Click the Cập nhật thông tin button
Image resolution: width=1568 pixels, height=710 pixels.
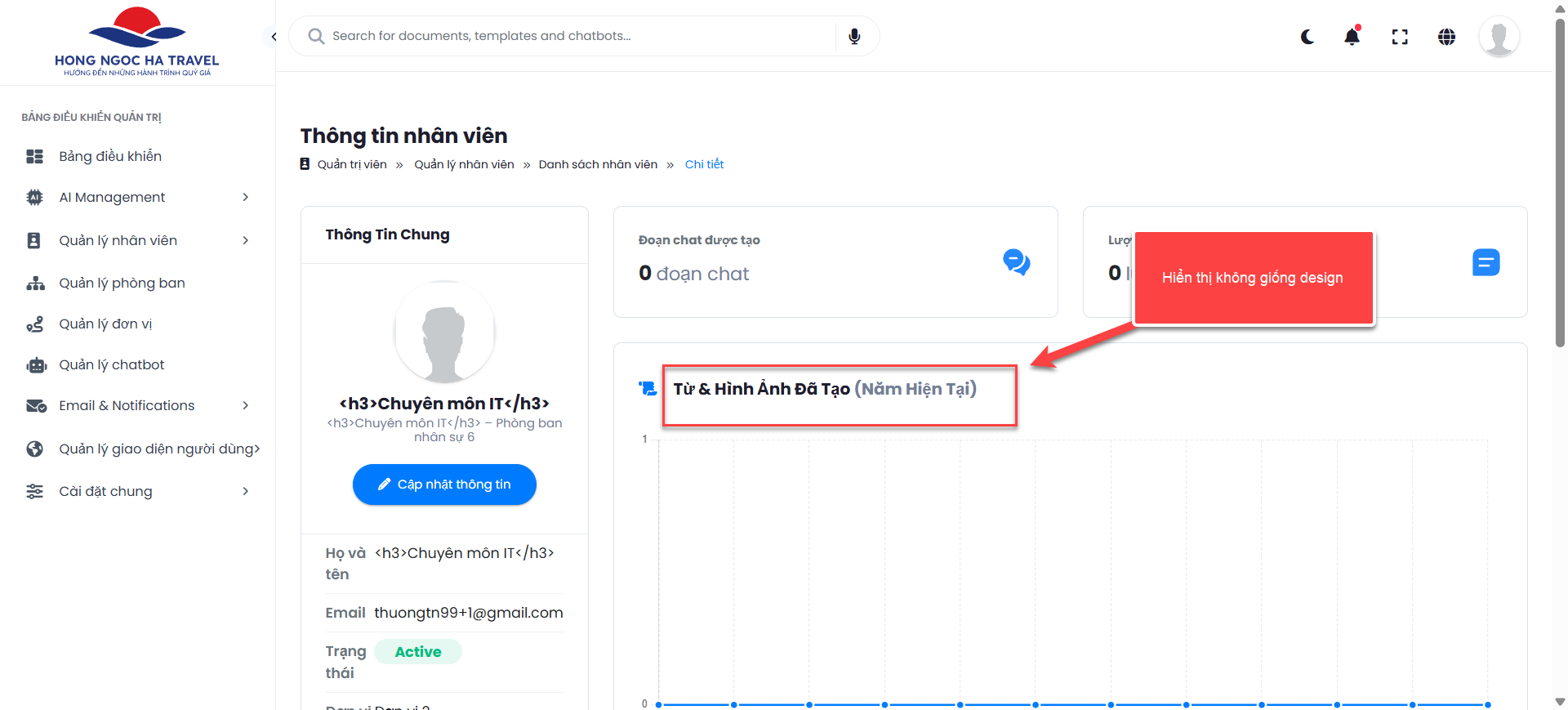(444, 484)
